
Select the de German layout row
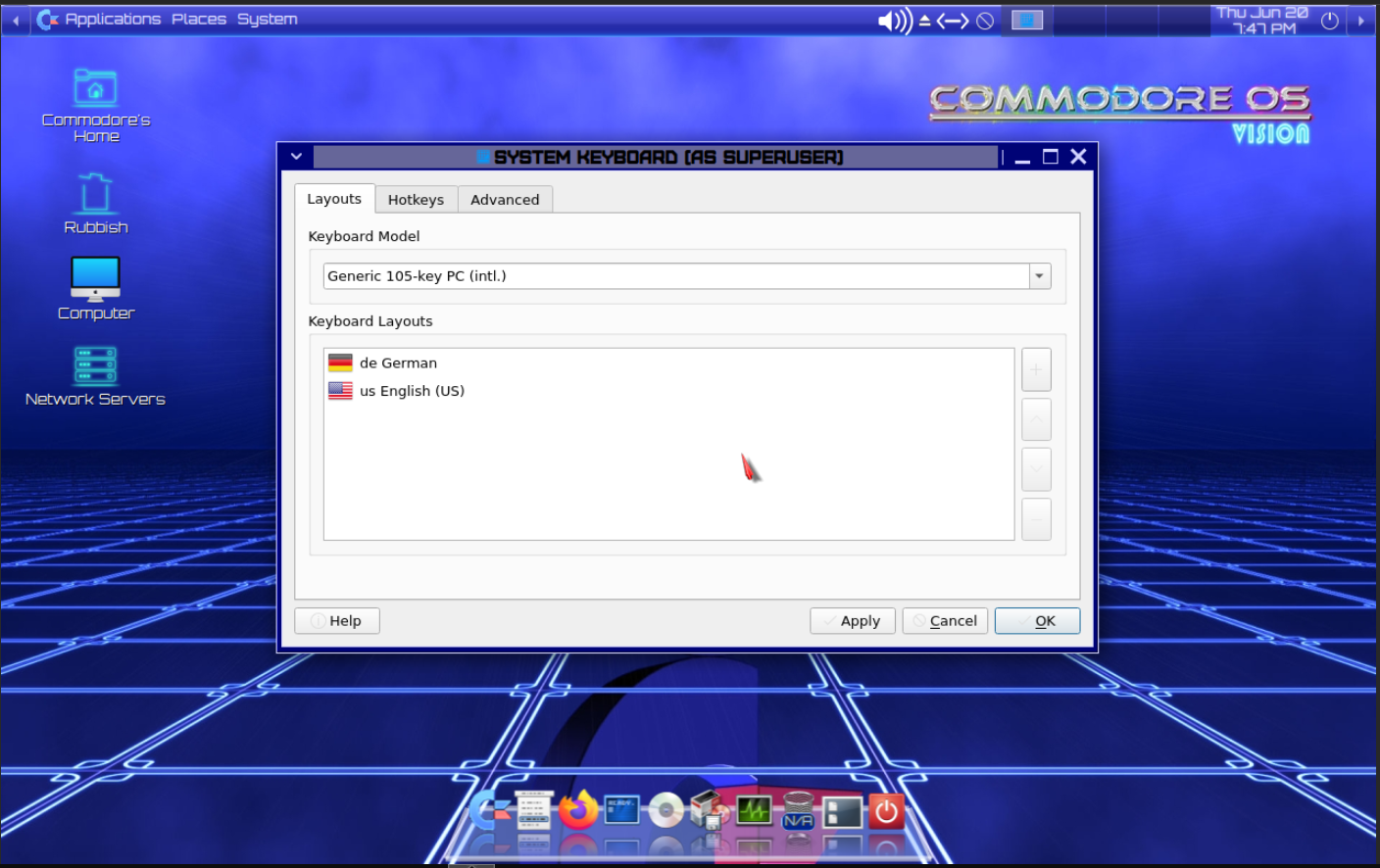pyautogui.click(x=668, y=362)
